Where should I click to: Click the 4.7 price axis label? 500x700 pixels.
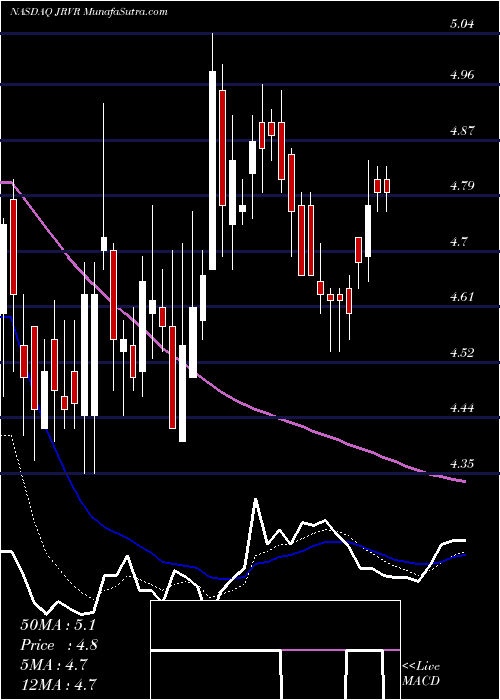458,242
